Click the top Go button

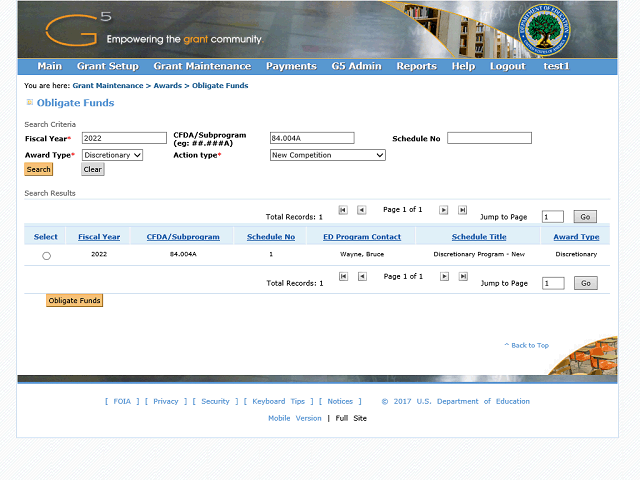585,217
